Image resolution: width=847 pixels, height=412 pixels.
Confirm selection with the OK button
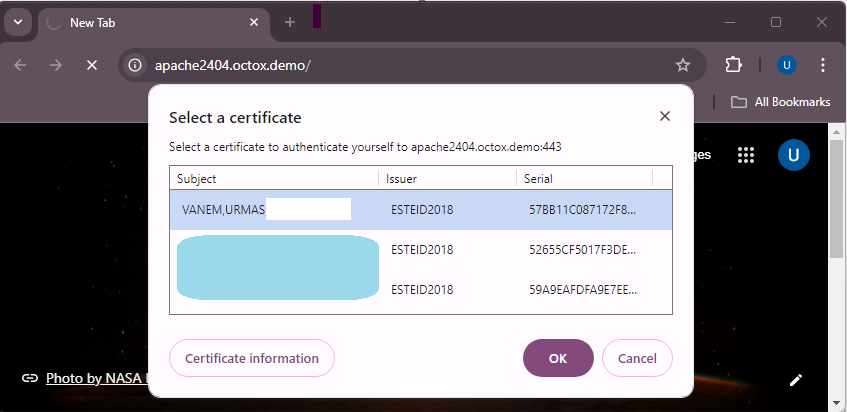(558, 358)
